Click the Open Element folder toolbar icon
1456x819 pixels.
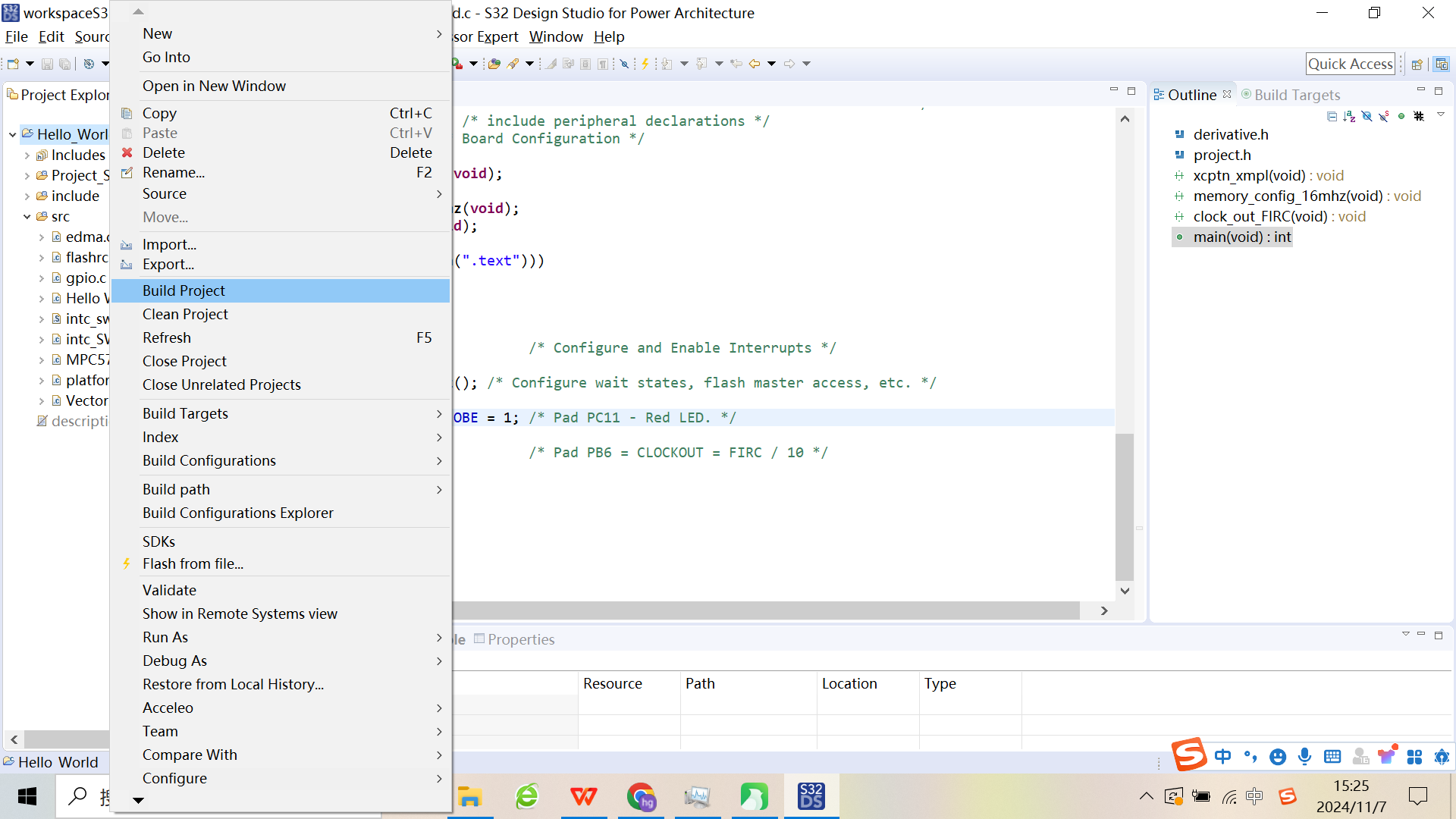tap(494, 64)
